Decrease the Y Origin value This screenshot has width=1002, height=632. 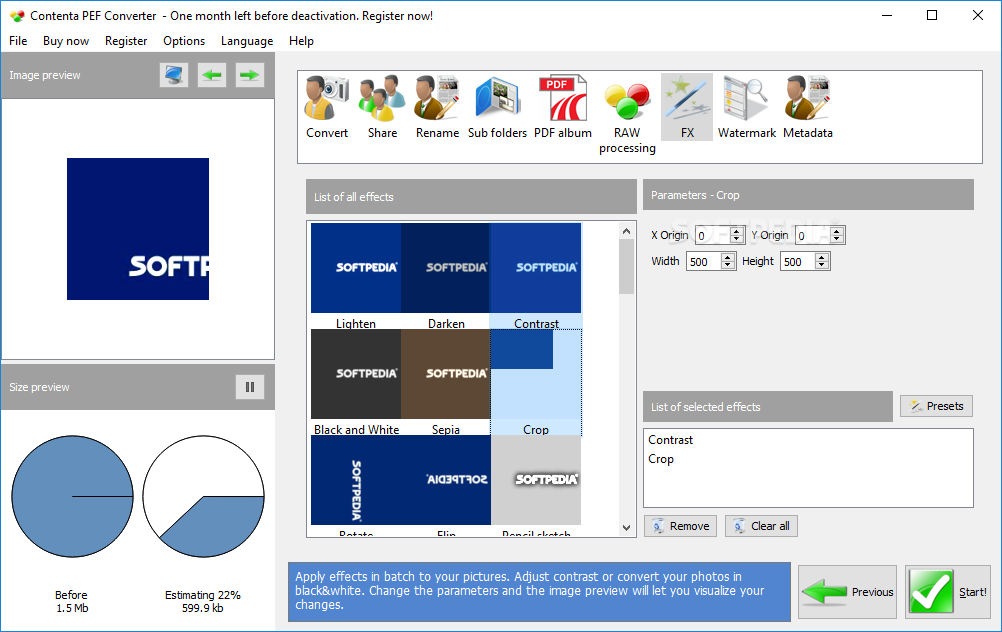pyautogui.click(x=837, y=240)
